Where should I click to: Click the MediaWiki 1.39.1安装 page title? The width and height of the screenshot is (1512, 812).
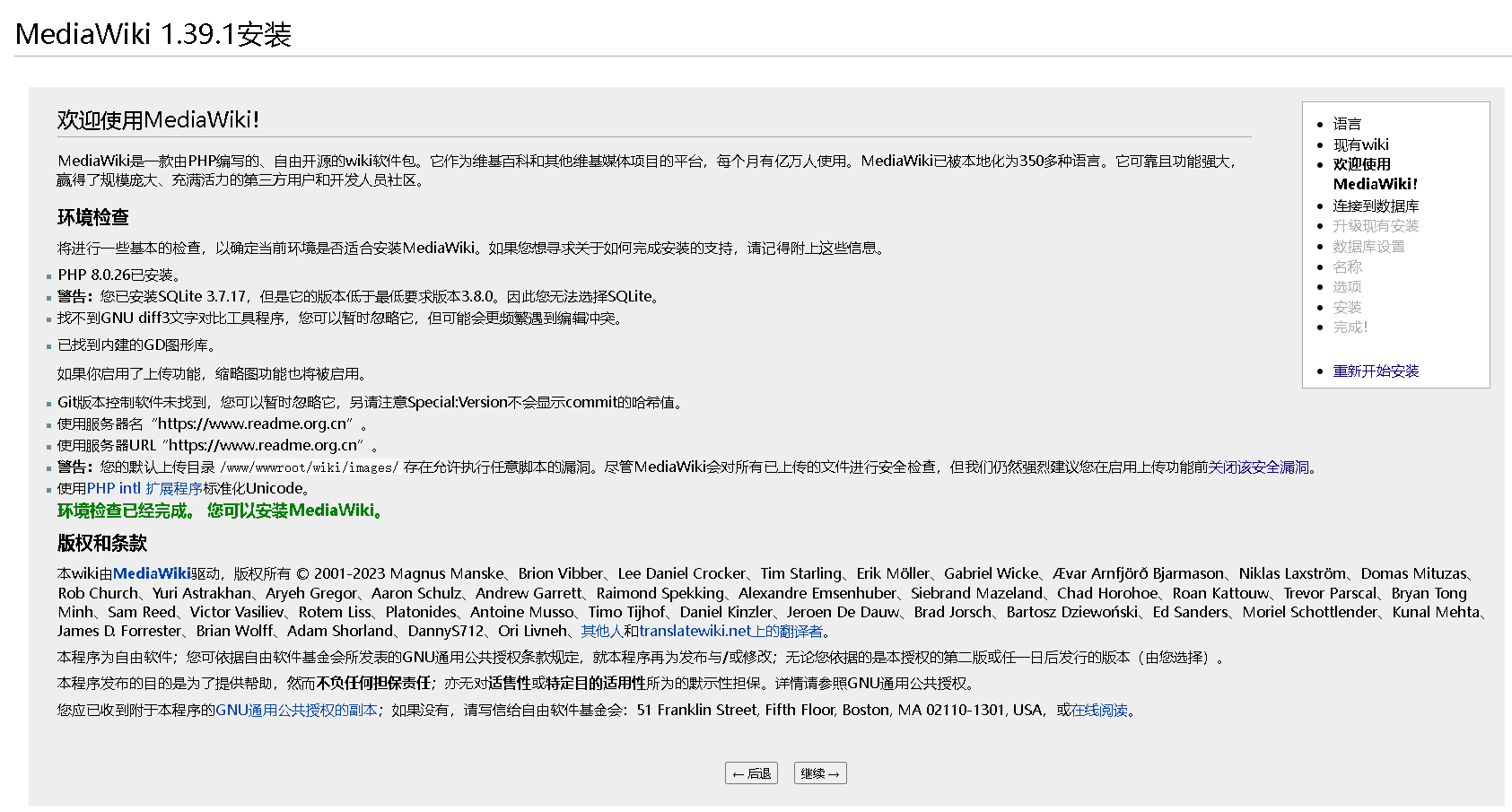click(x=153, y=34)
